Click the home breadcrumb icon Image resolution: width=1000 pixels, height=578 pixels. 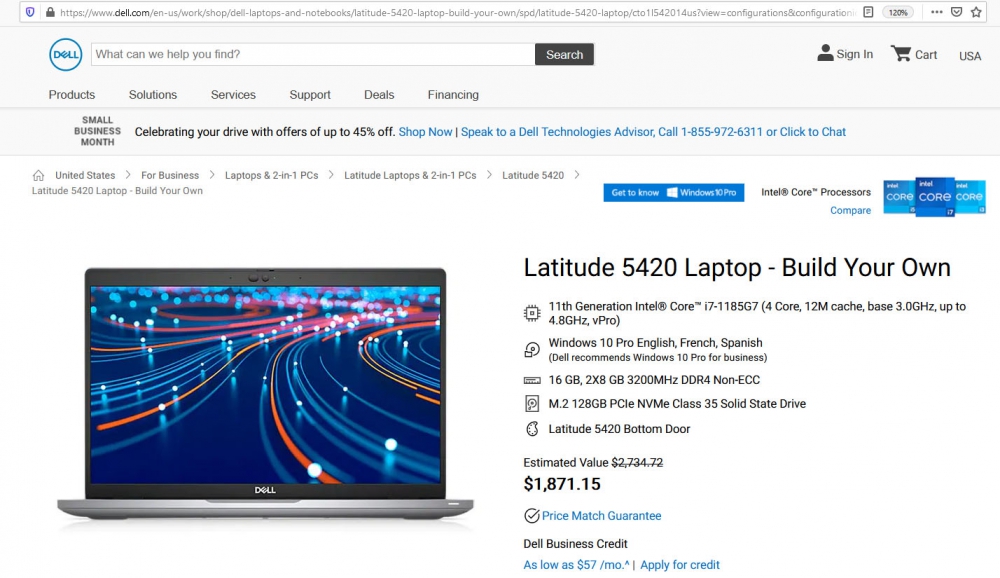pyautogui.click(x=38, y=175)
